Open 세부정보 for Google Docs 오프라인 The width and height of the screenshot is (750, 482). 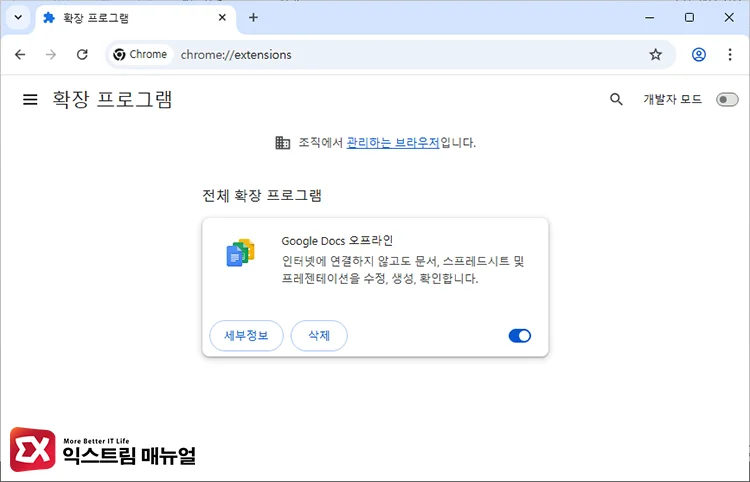[246, 336]
